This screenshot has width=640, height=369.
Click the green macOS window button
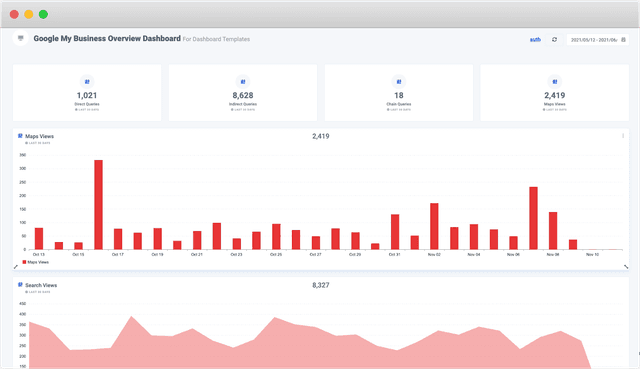43,14
